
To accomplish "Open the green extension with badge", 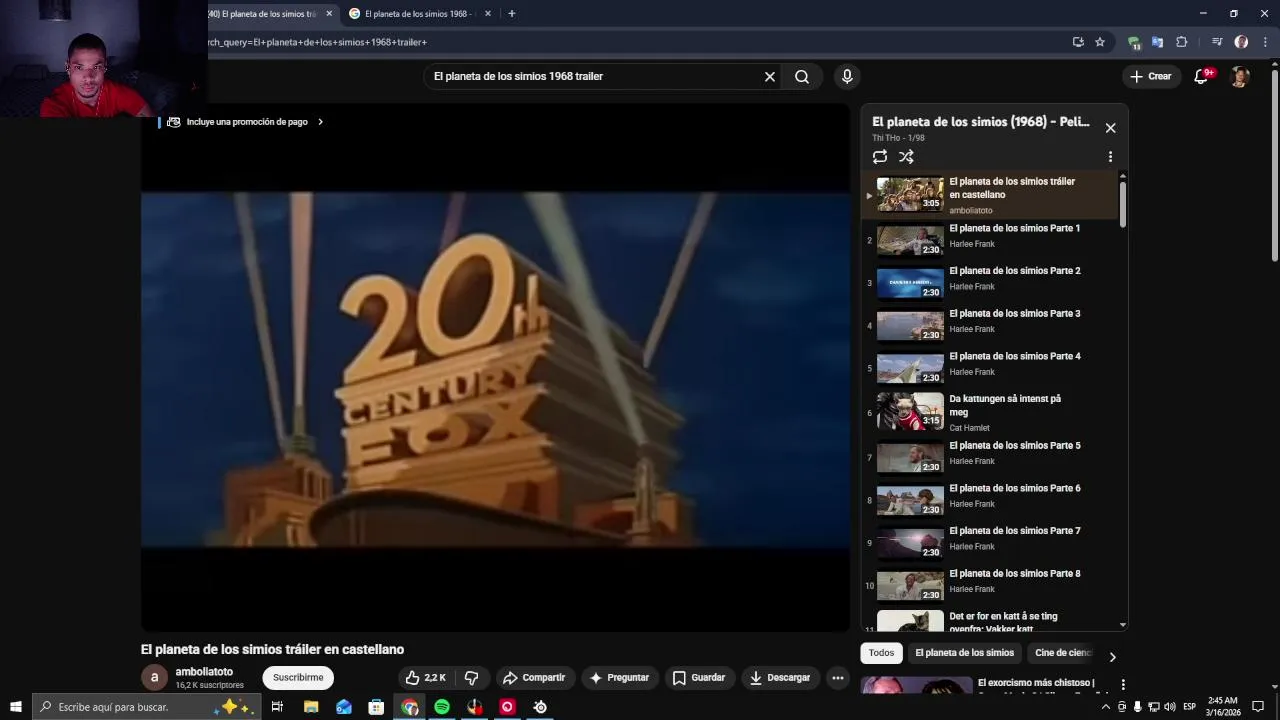I will 1134,42.
